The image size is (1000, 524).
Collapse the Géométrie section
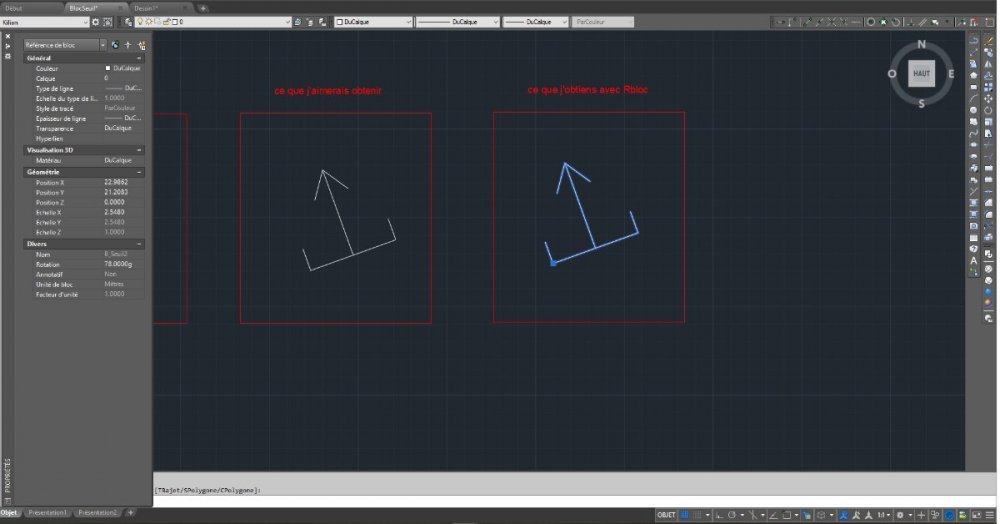point(139,173)
